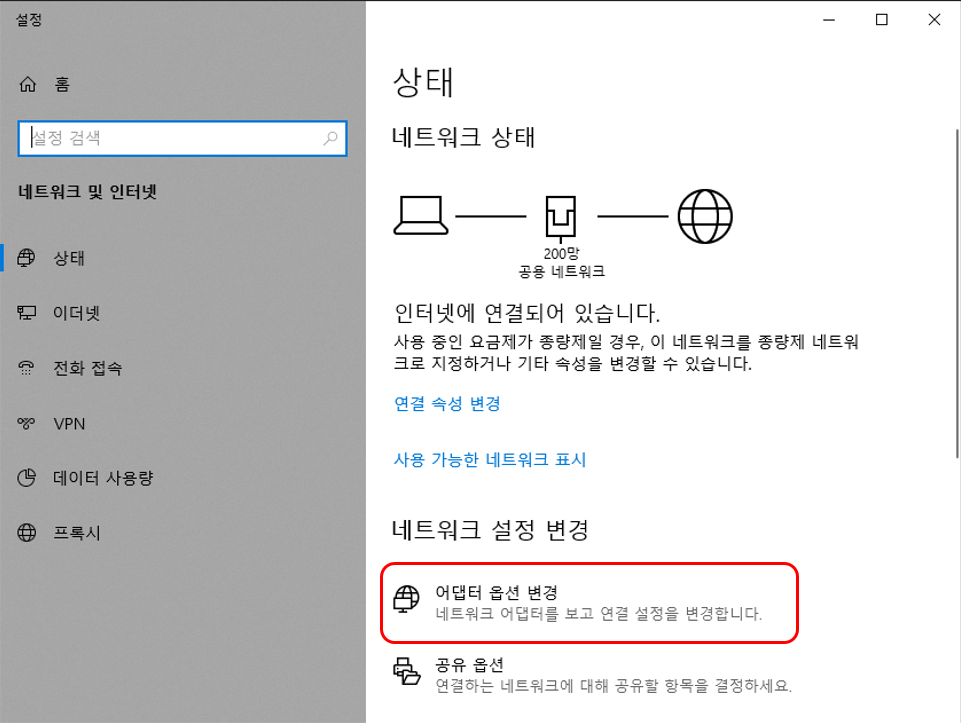Click the search magnifier in the search box
Viewport: 961px width, 723px height.
pyautogui.click(x=330, y=138)
